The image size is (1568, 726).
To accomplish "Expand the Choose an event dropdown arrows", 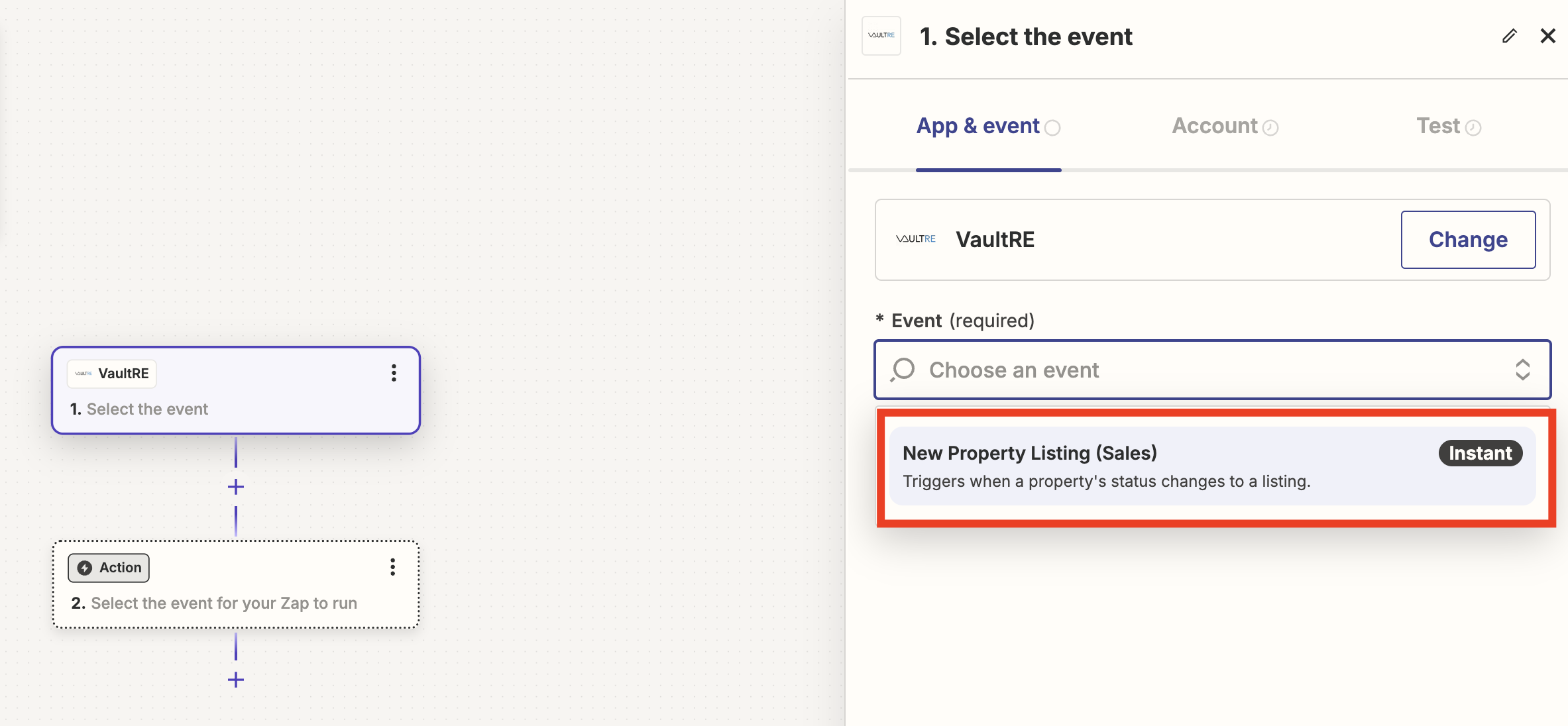I will (x=1522, y=370).
